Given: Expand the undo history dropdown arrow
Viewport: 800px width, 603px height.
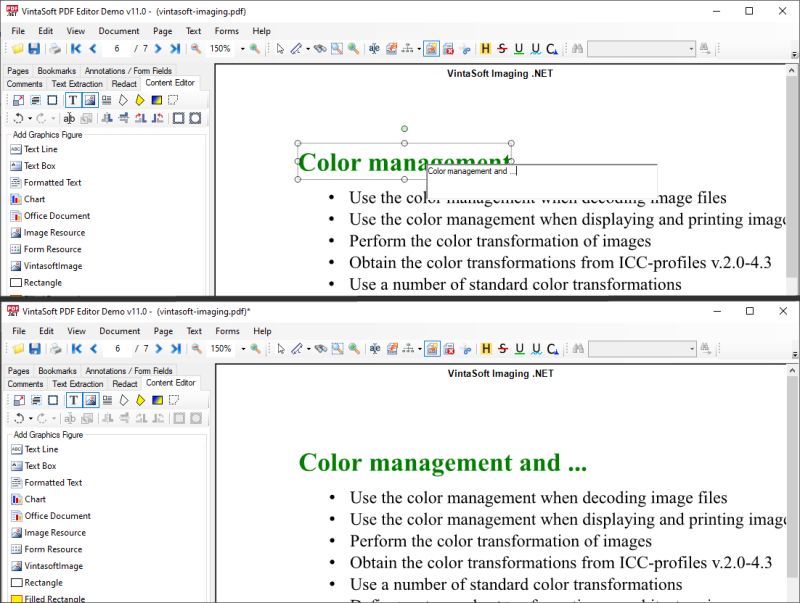Looking at the screenshot, I should [29, 117].
